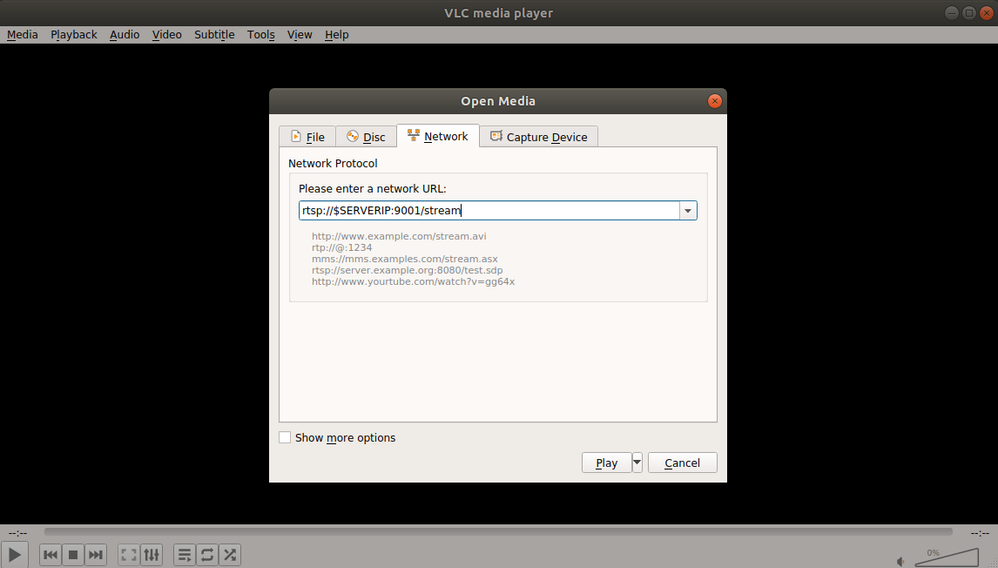Expand the network URL history dropdown

pos(688,211)
